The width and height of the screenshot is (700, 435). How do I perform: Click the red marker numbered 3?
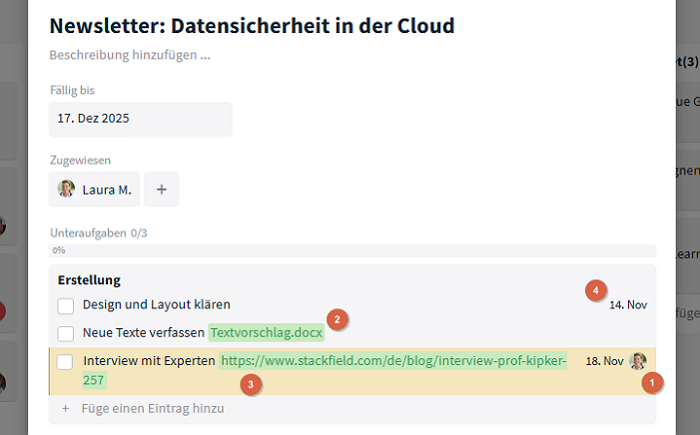click(251, 382)
